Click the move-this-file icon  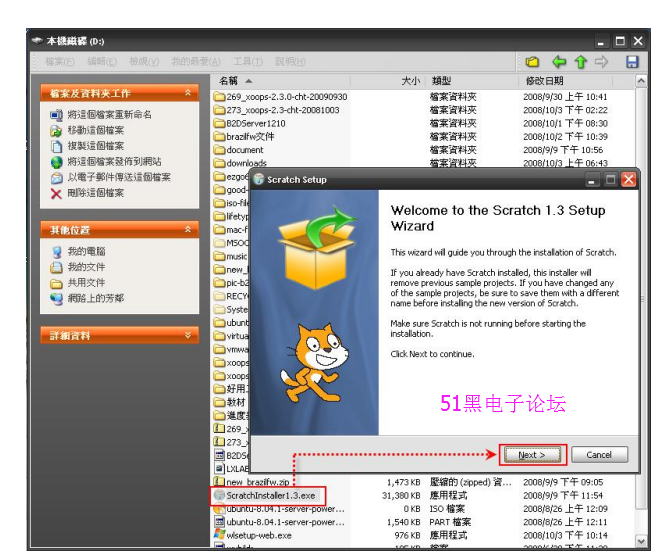pos(56,130)
